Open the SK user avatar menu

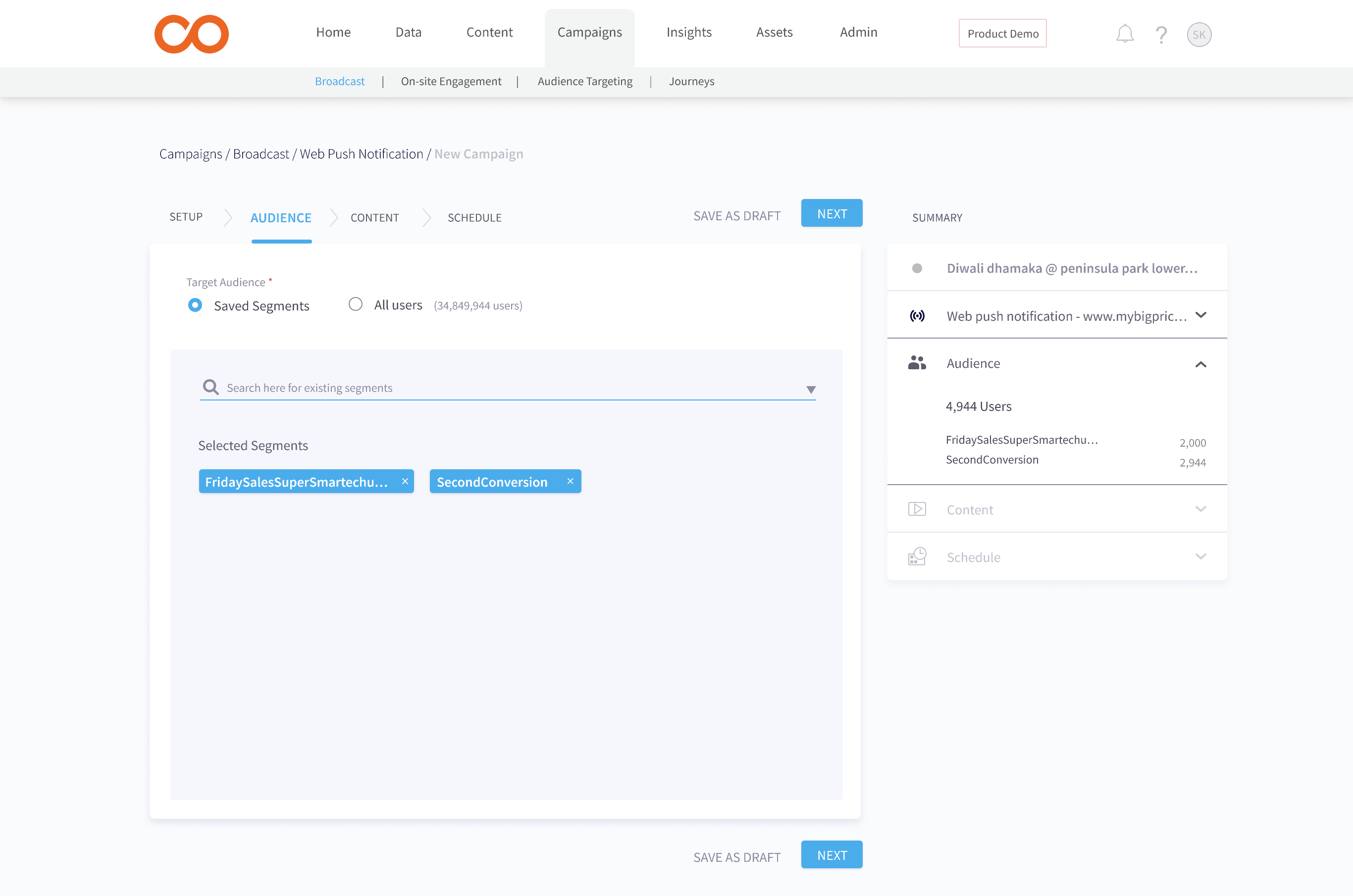[1198, 35]
